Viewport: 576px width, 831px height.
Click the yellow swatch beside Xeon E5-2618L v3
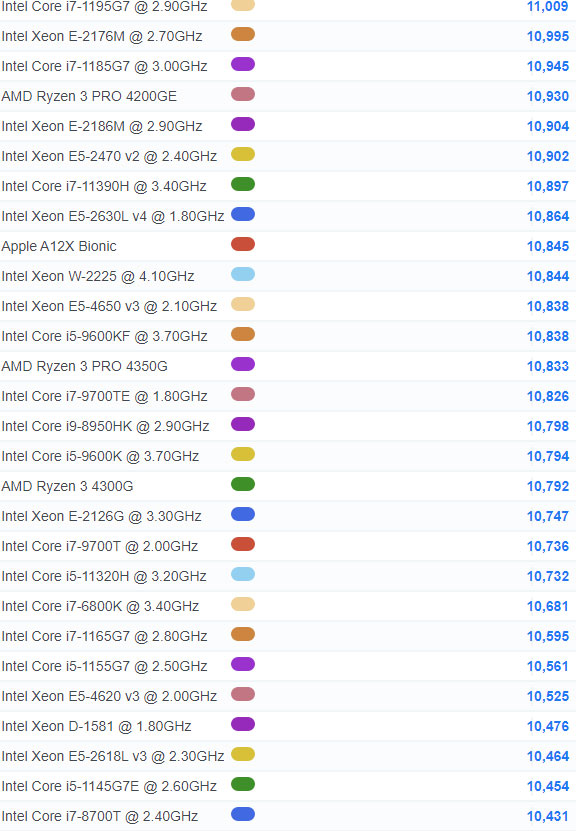point(243,754)
